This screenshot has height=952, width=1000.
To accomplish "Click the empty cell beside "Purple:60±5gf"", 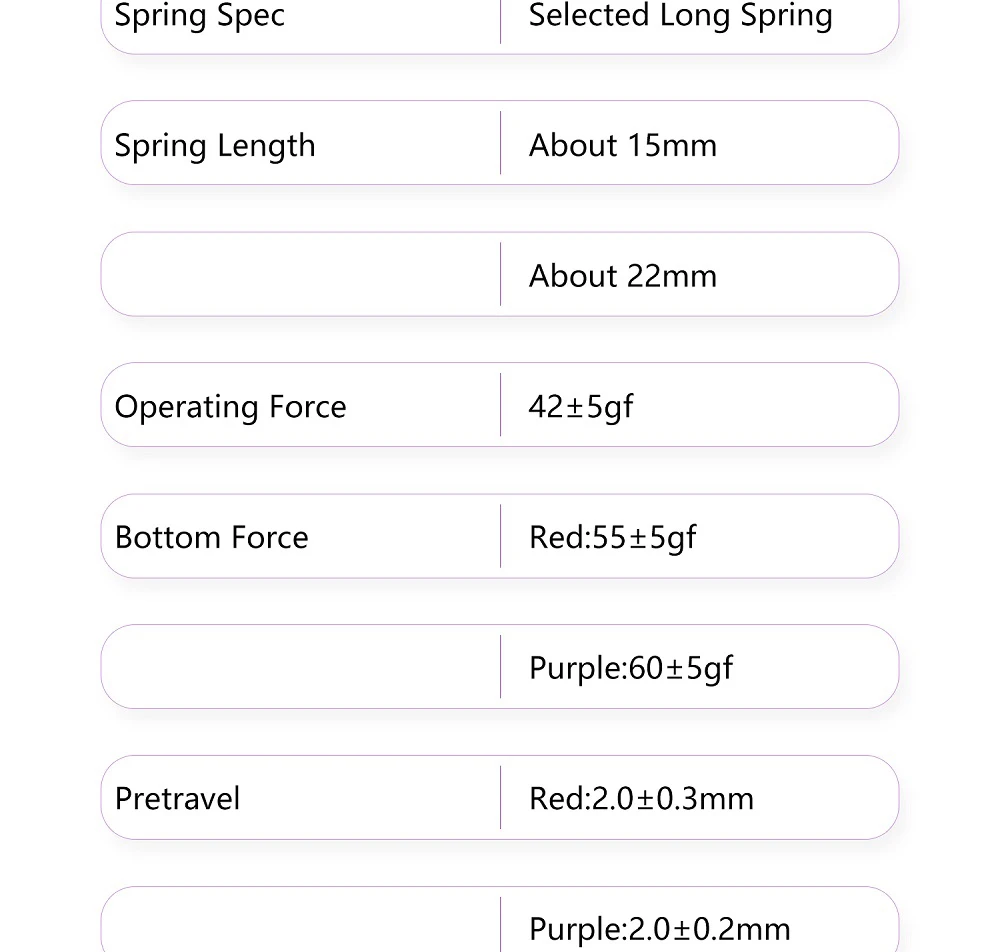I will (300, 667).
